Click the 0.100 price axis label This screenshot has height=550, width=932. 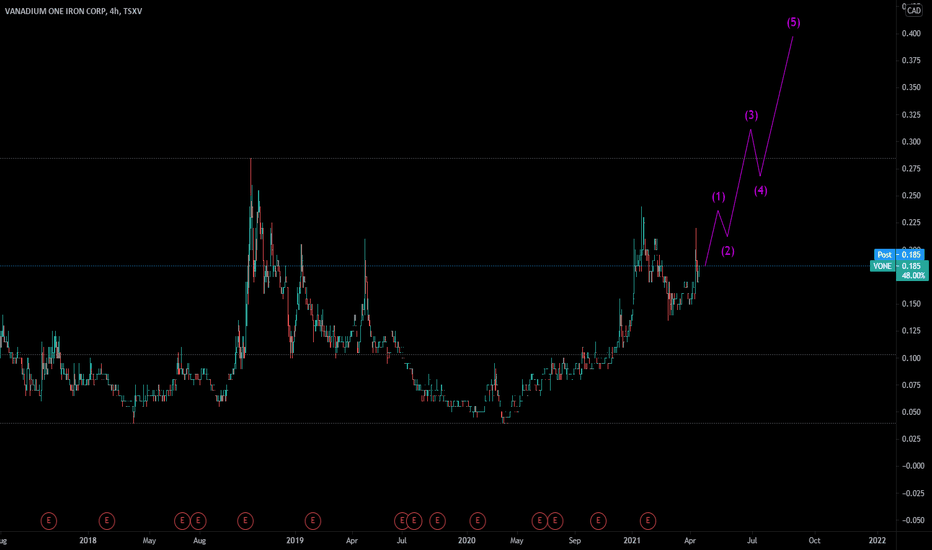911,358
